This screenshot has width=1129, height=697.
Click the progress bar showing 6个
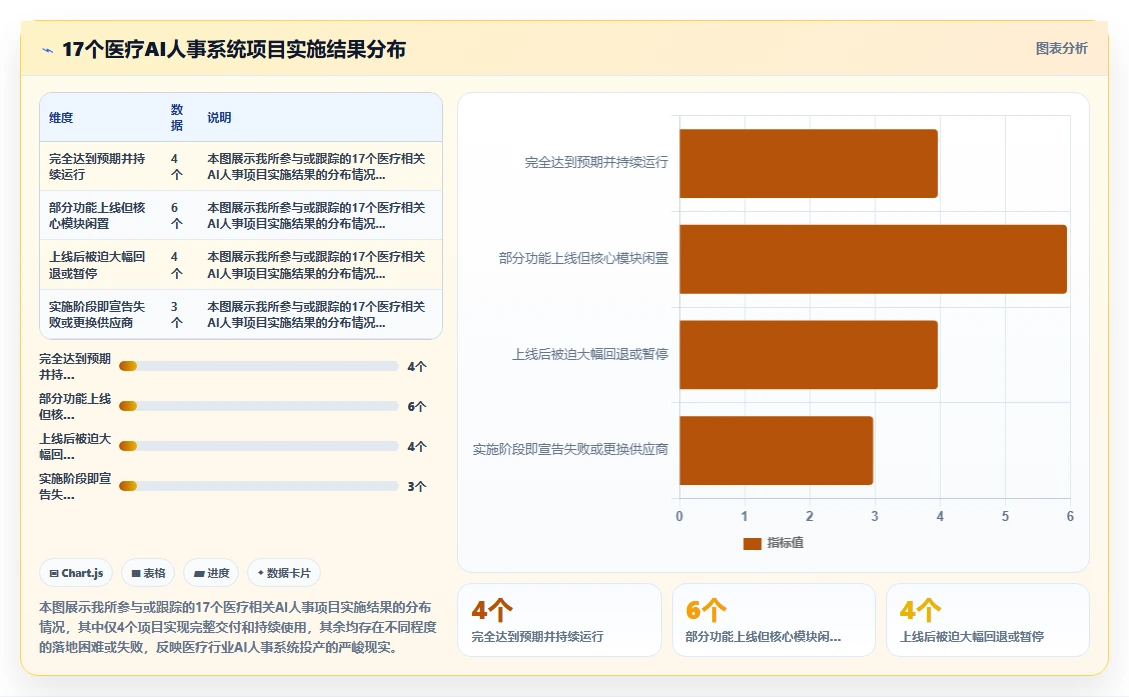click(258, 406)
